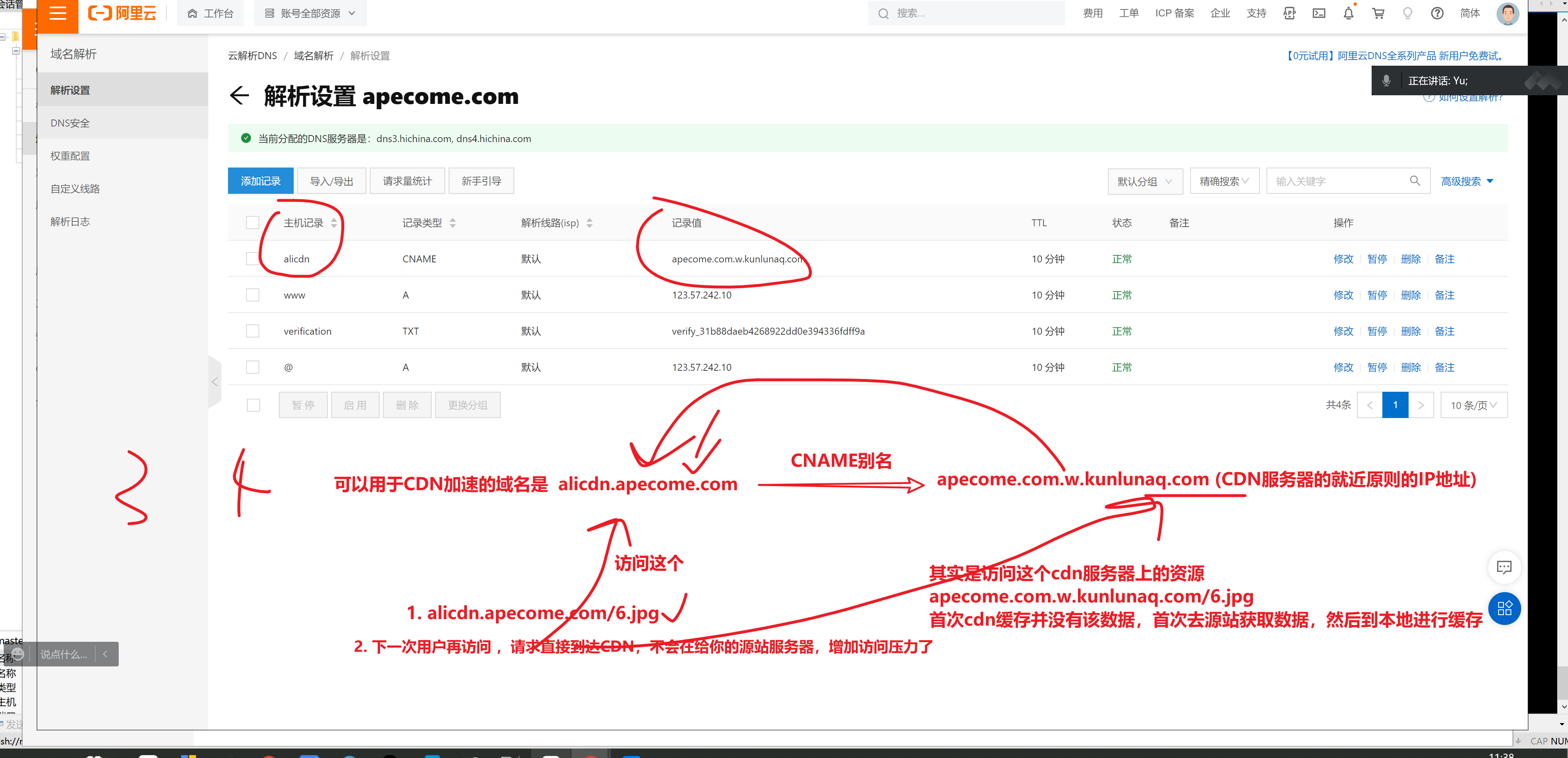1568x758 pixels.
Task: Go back with the left arrow icon
Action: coord(239,96)
